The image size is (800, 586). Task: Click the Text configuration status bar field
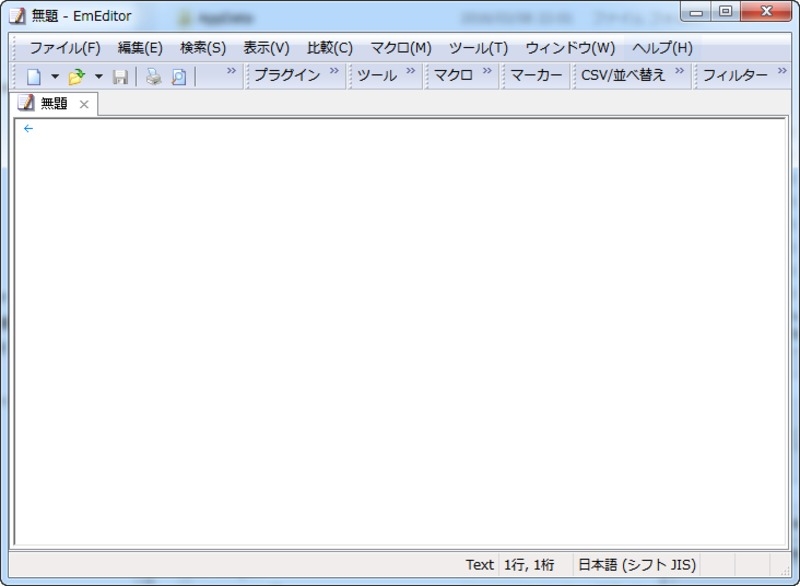[480, 565]
